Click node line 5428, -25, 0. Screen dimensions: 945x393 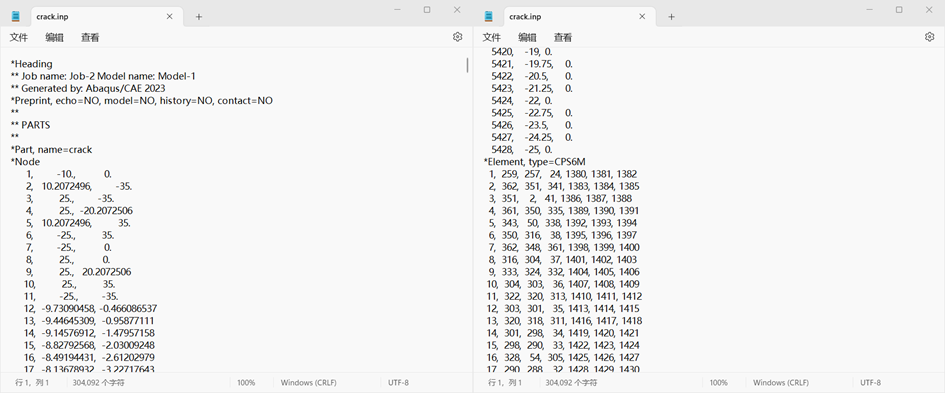click(x=522, y=149)
